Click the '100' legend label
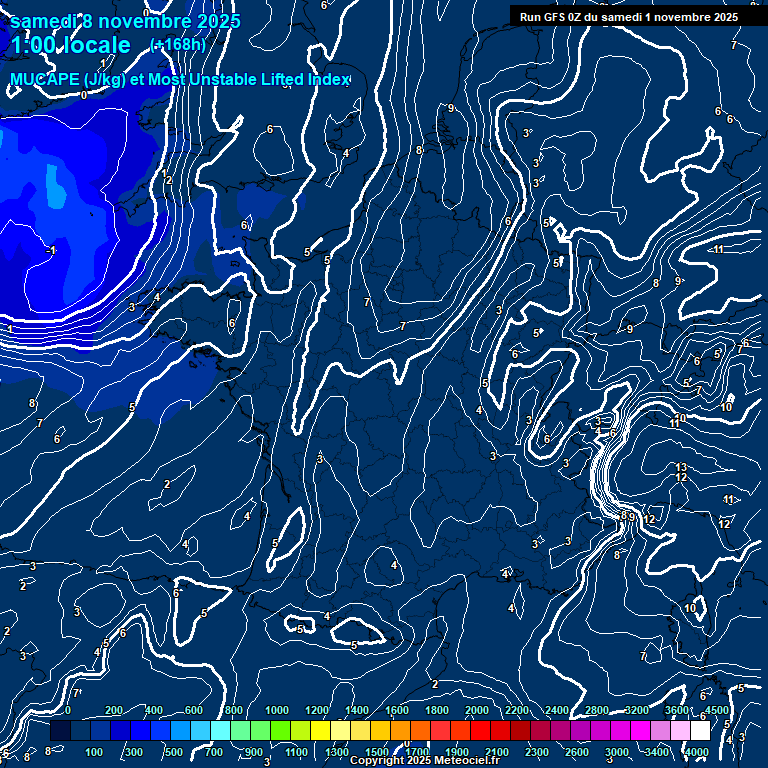Screen dimensions: 768x768 (94, 752)
